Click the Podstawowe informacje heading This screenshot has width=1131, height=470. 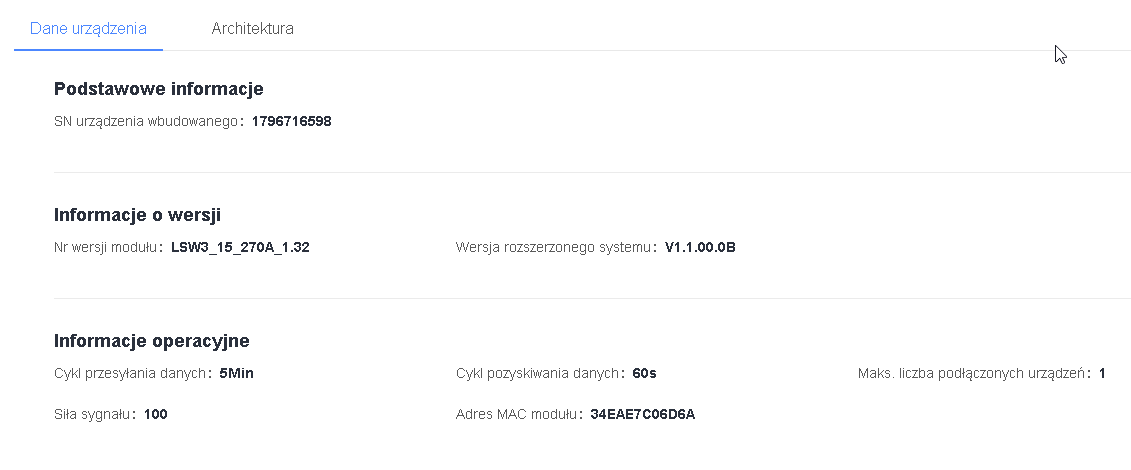[158, 89]
